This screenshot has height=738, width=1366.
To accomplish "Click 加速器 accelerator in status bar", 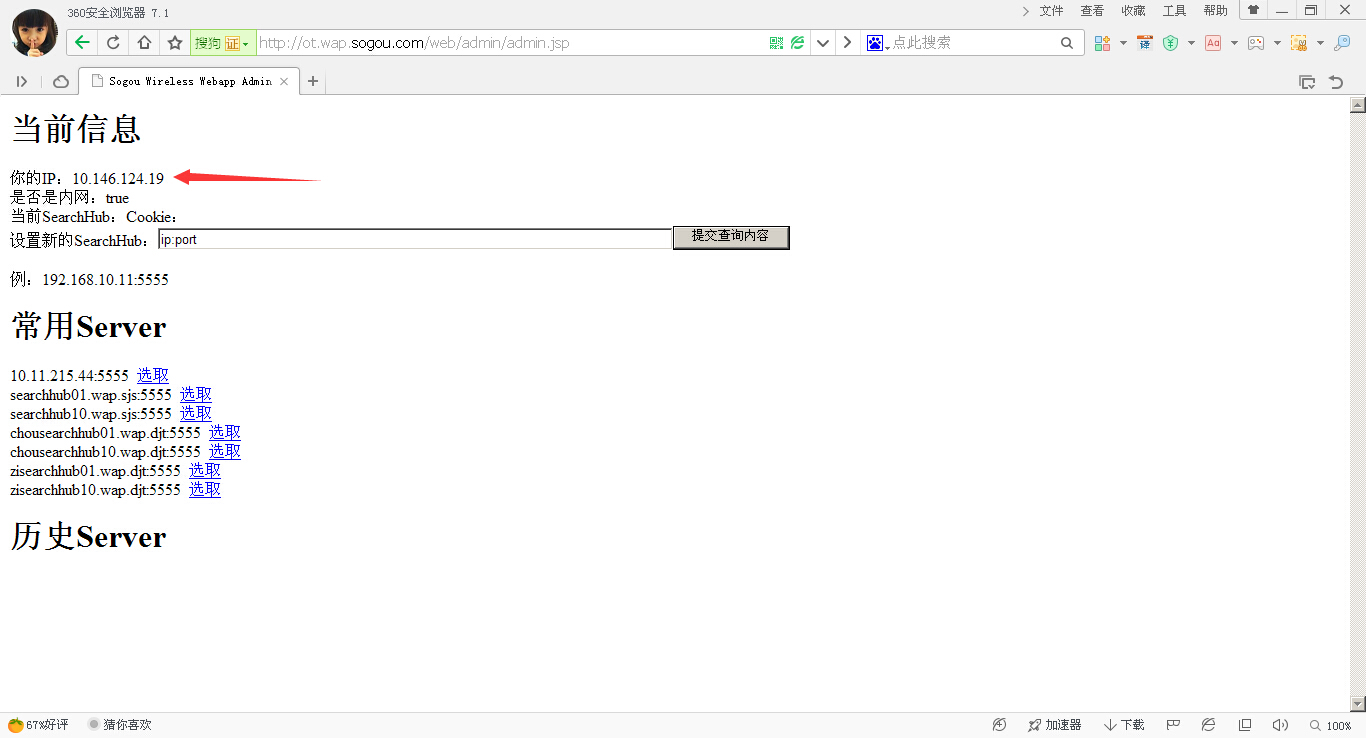I will pos(1055,725).
